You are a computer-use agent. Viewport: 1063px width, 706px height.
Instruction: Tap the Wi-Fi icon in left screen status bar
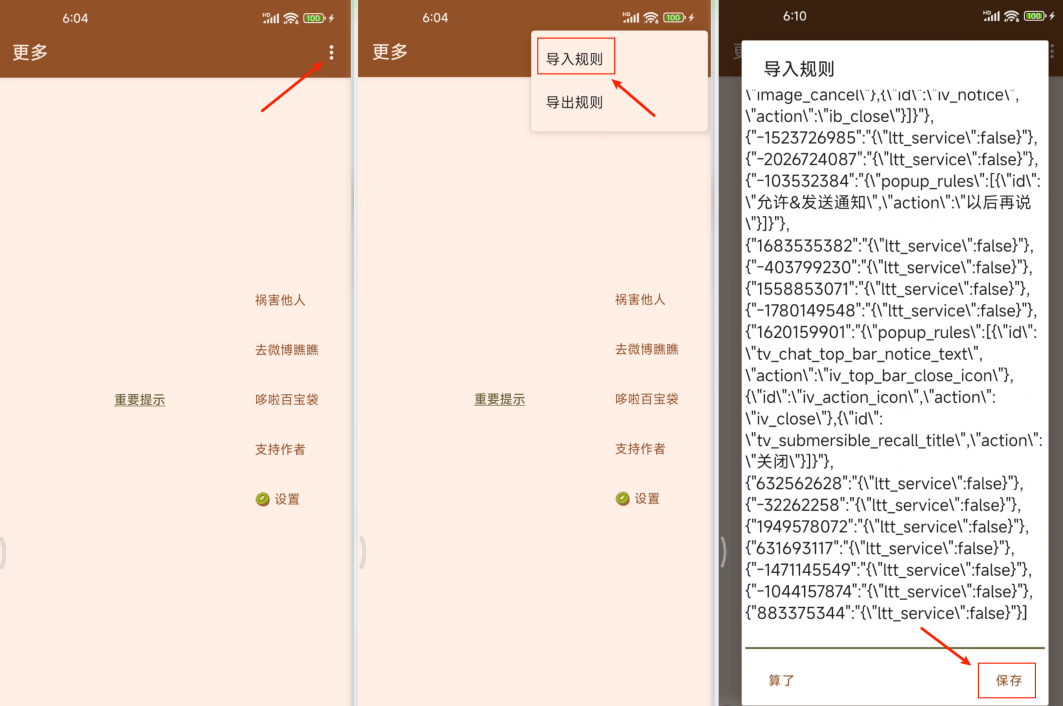(x=290, y=18)
